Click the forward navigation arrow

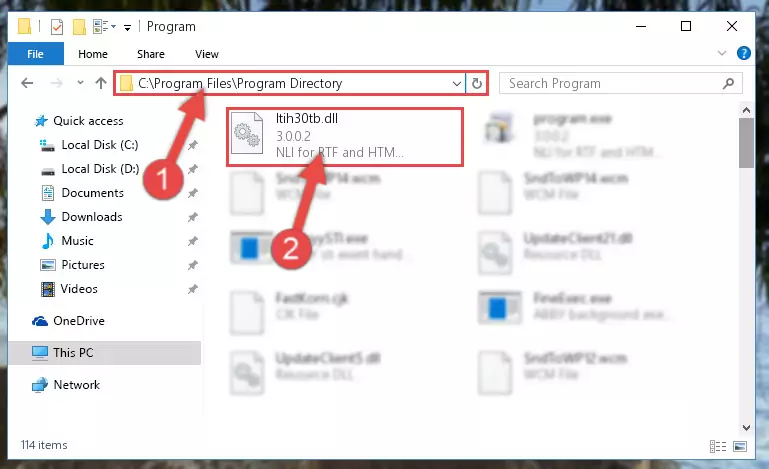[56, 83]
